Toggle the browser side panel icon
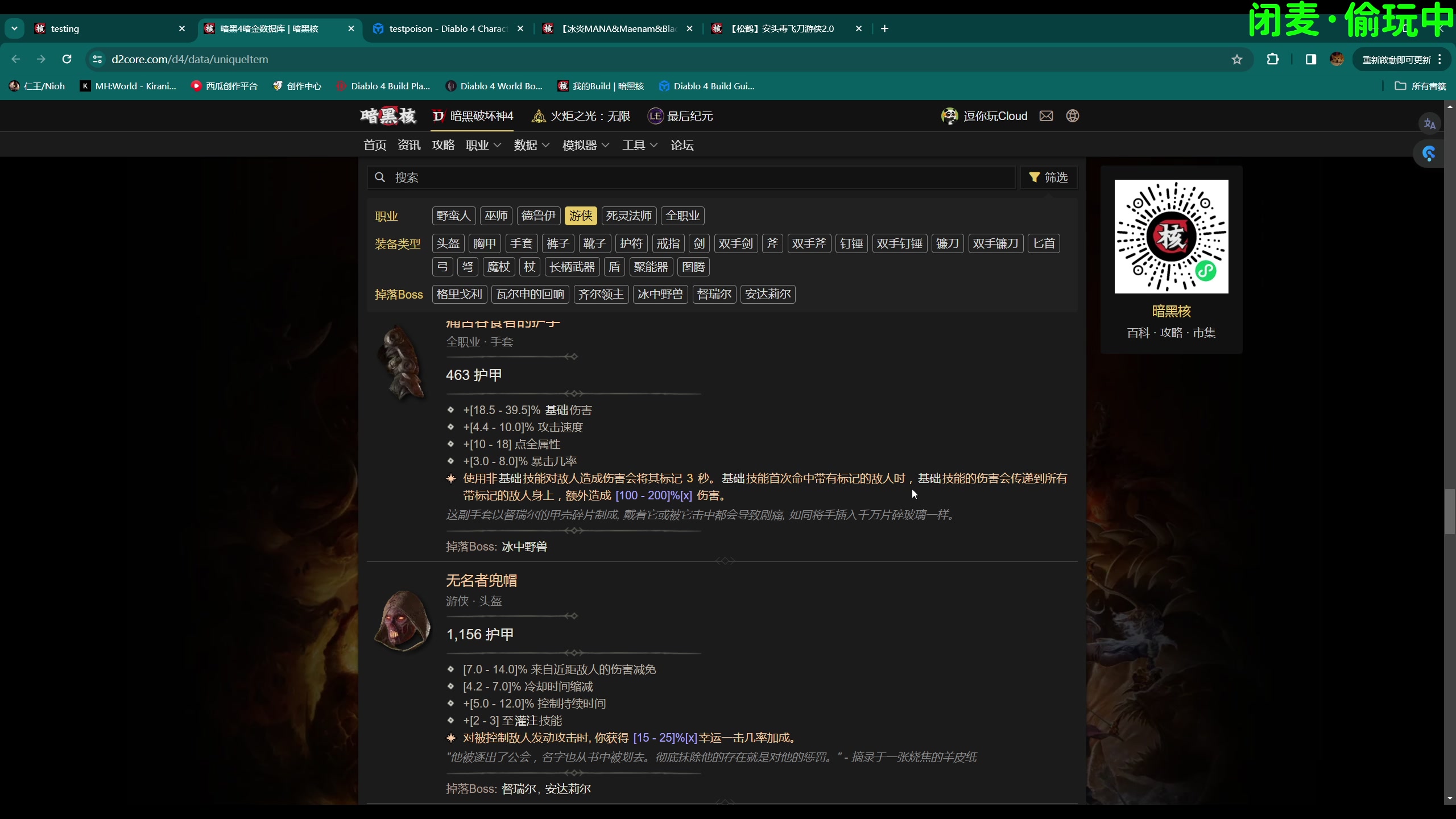This screenshot has height=819, width=1456. [1311, 59]
